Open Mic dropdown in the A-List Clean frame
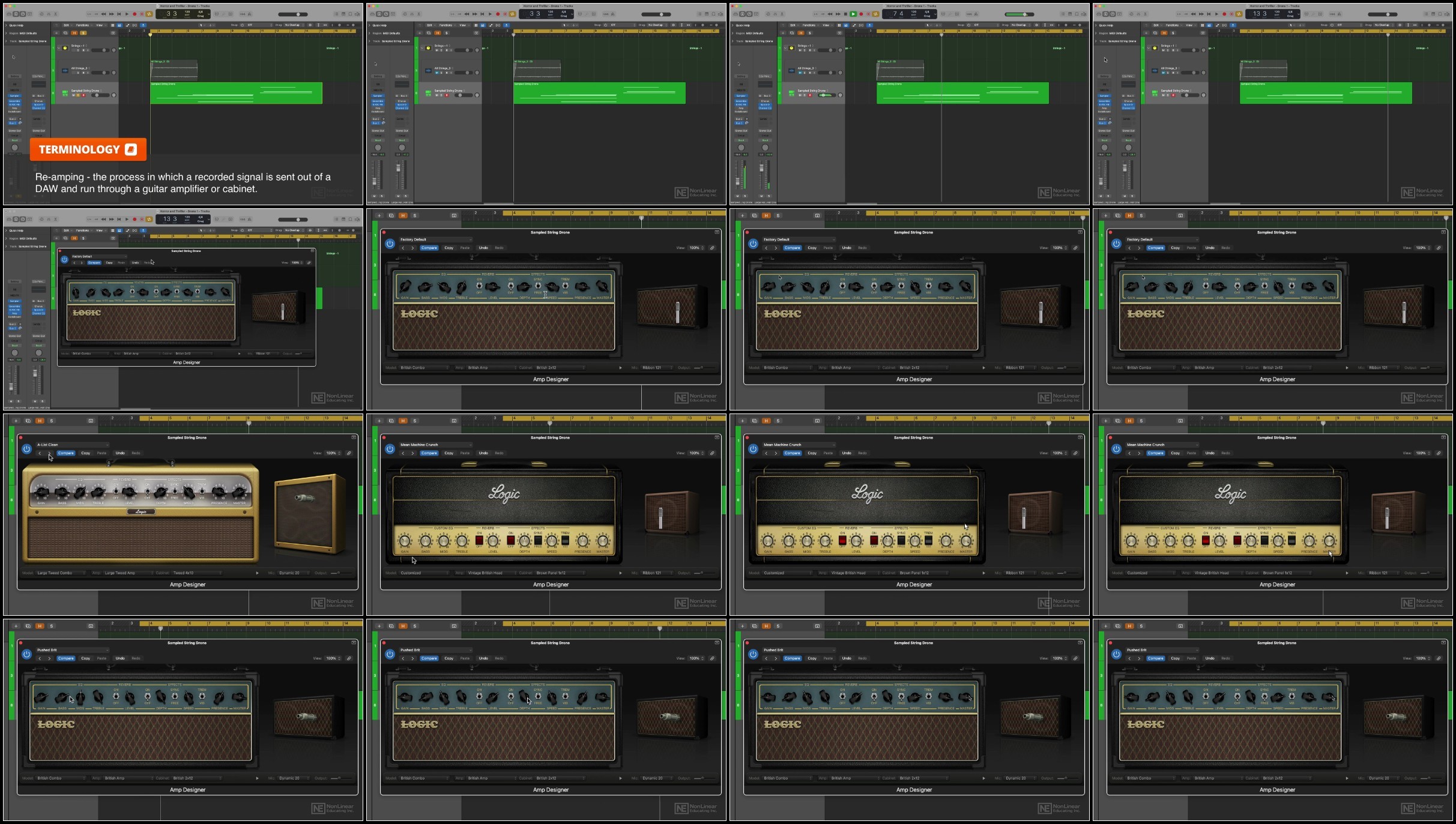This screenshot has width=1456, height=824. 294,573
